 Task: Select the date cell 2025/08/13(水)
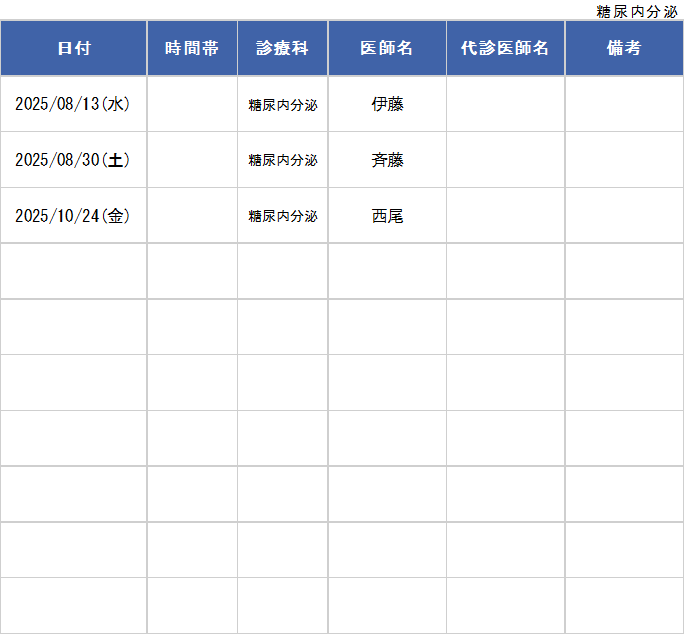pos(73,104)
